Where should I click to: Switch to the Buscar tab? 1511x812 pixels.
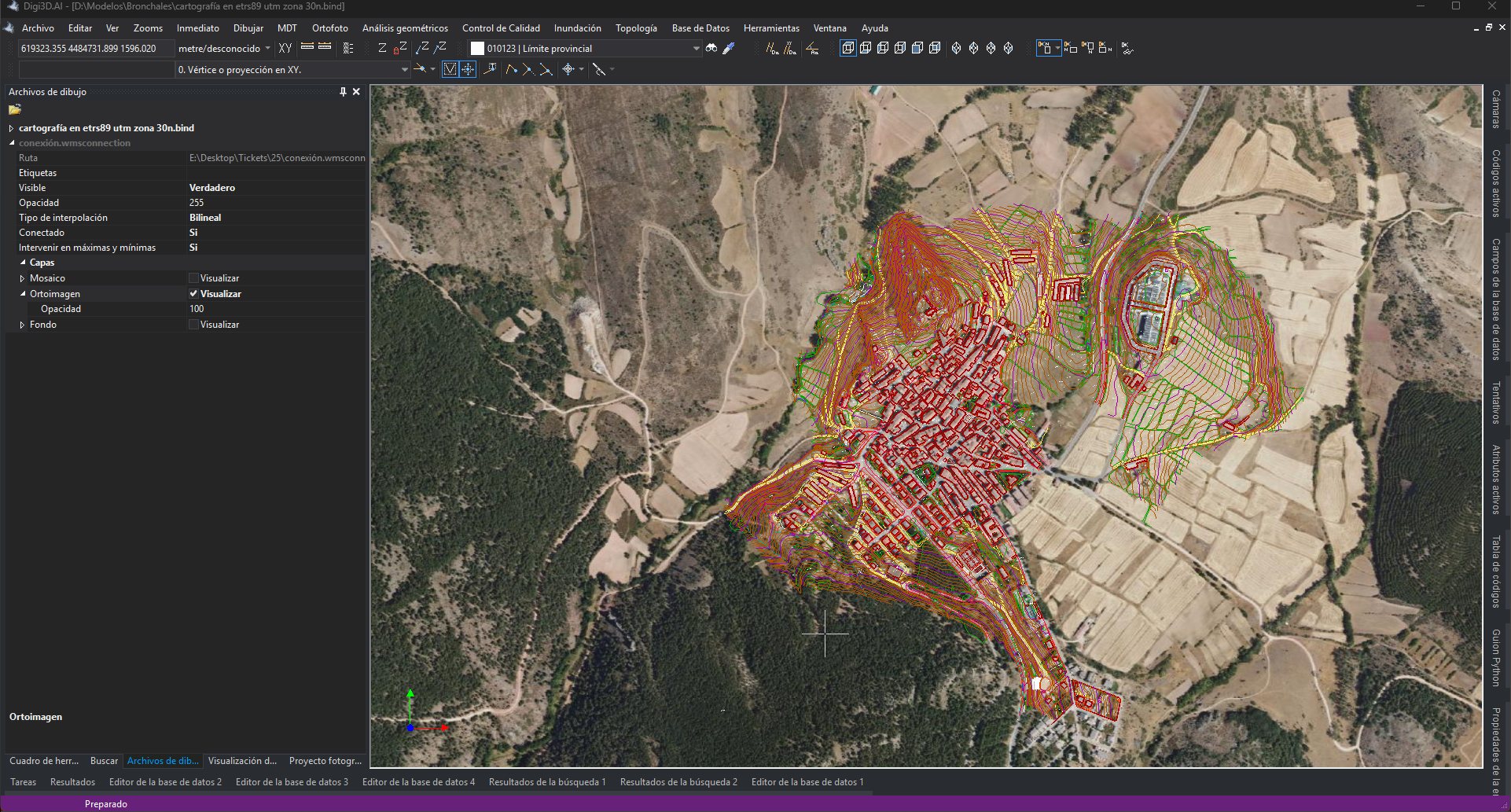point(104,761)
